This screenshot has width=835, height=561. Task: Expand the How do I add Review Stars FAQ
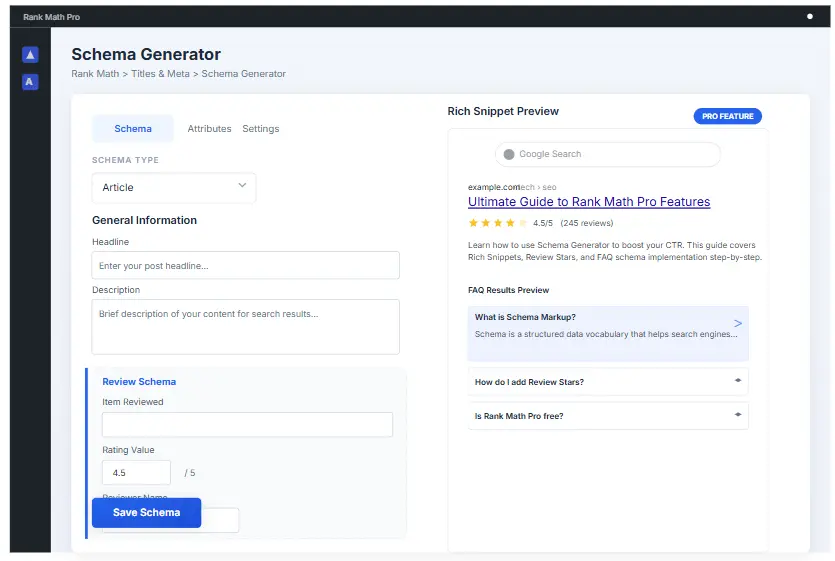(x=608, y=381)
